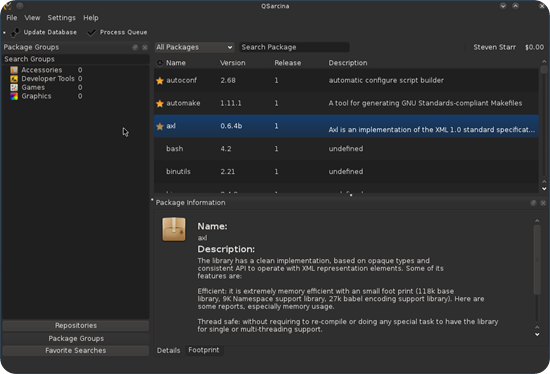The height and width of the screenshot is (374, 550).
Task: Open the All Packages dropdown
Action: [x=194, y=47]
